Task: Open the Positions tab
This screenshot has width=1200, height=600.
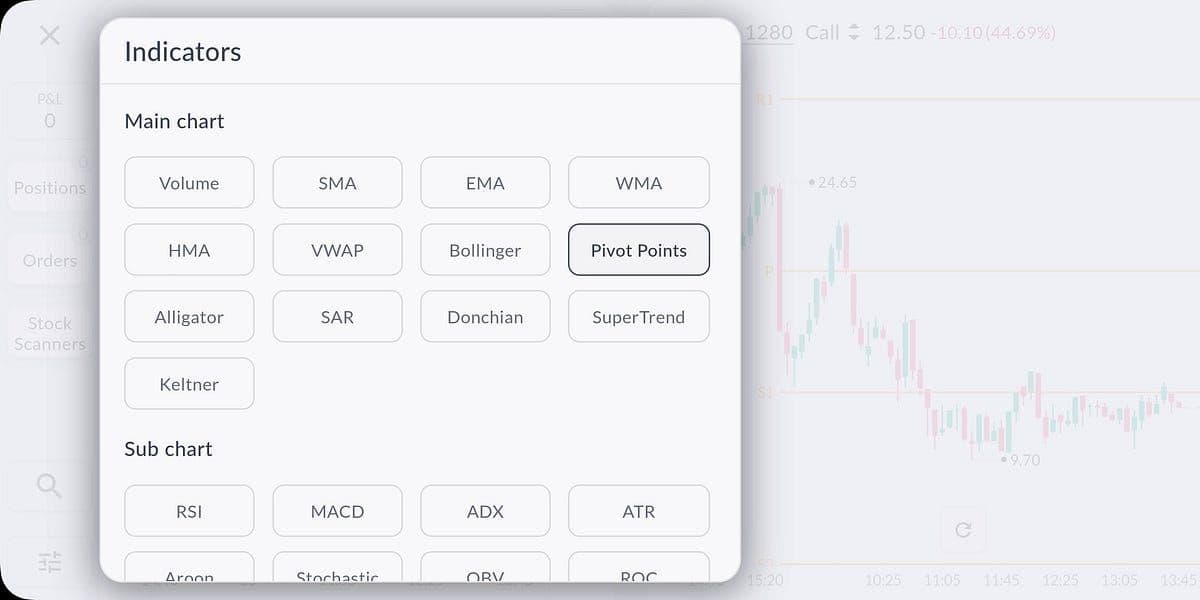Action: pos(49,187)
